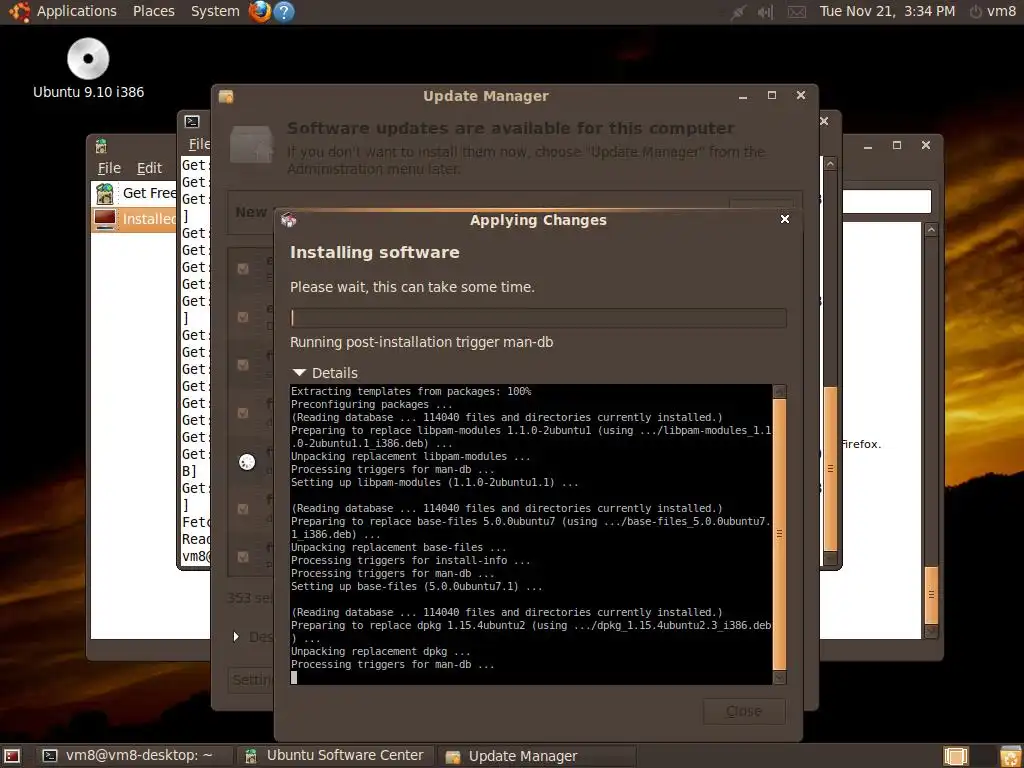Select Get Free Software in Software Center
The height and width of the screenshot is (768, 1024).
[134, 193]
